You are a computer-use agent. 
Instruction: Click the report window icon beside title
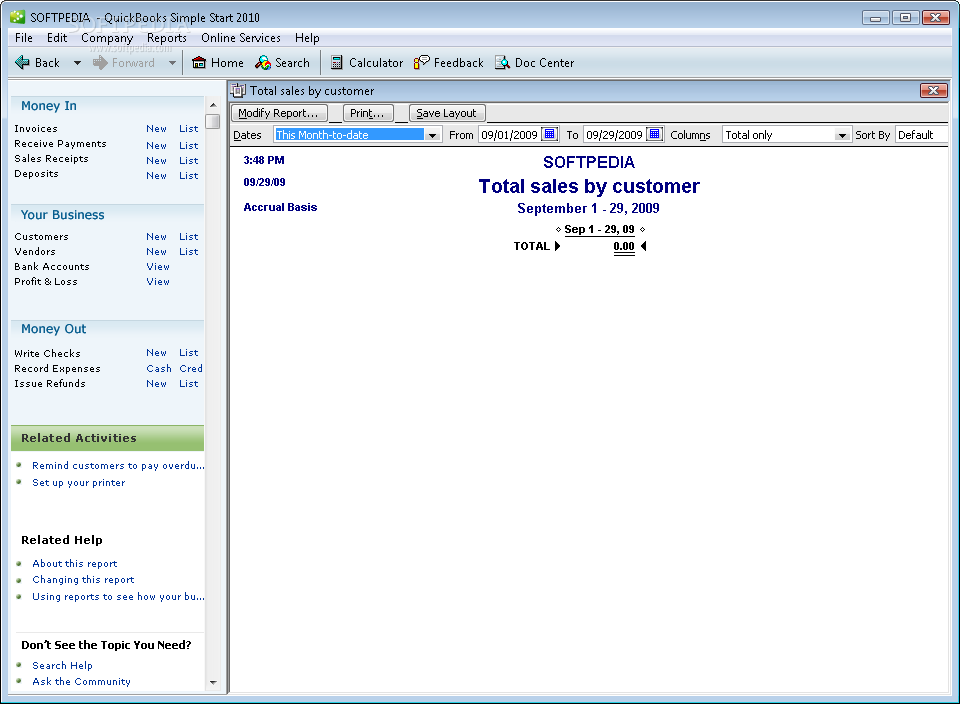point(238,91)
